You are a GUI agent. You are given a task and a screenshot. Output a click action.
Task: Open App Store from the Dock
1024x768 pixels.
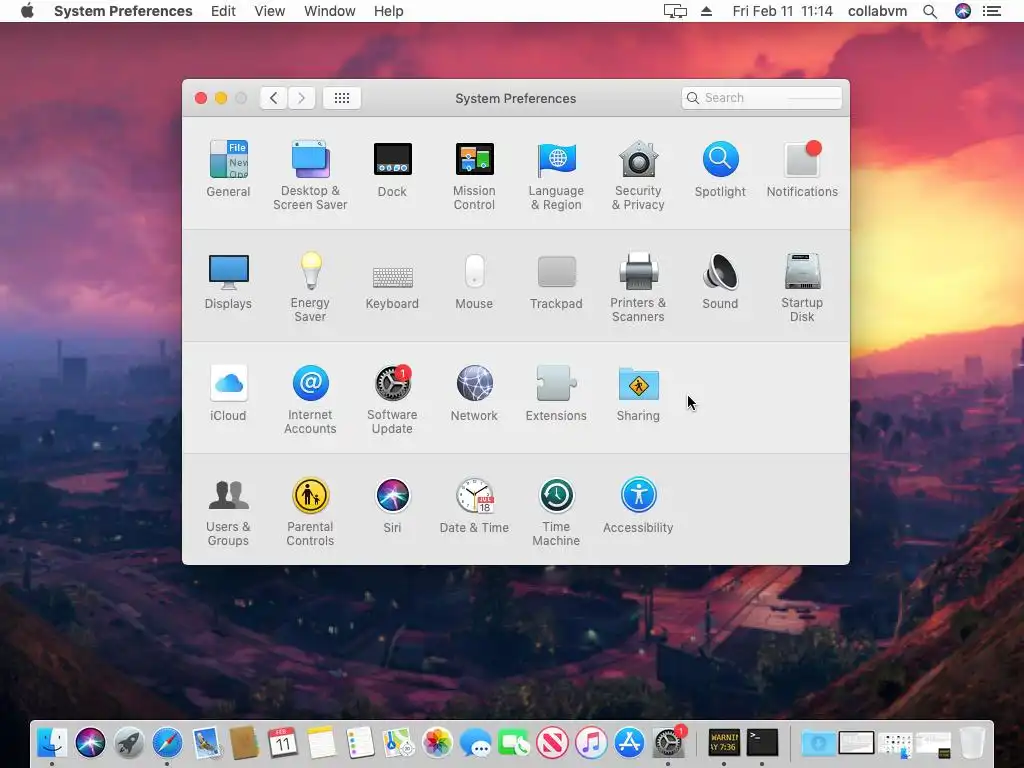coord(630,743)
